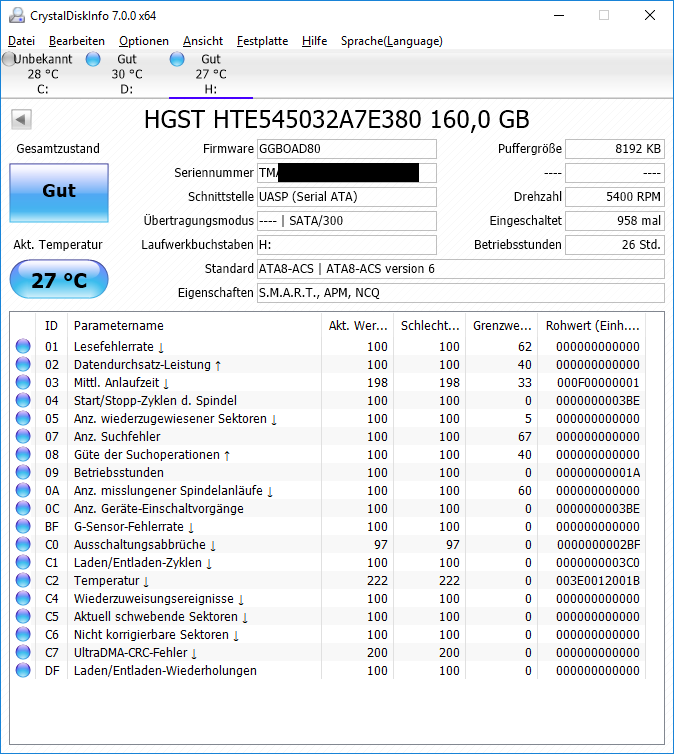
Task: Select the Lesefehlerrate parameter name
Action: (119, 347)
